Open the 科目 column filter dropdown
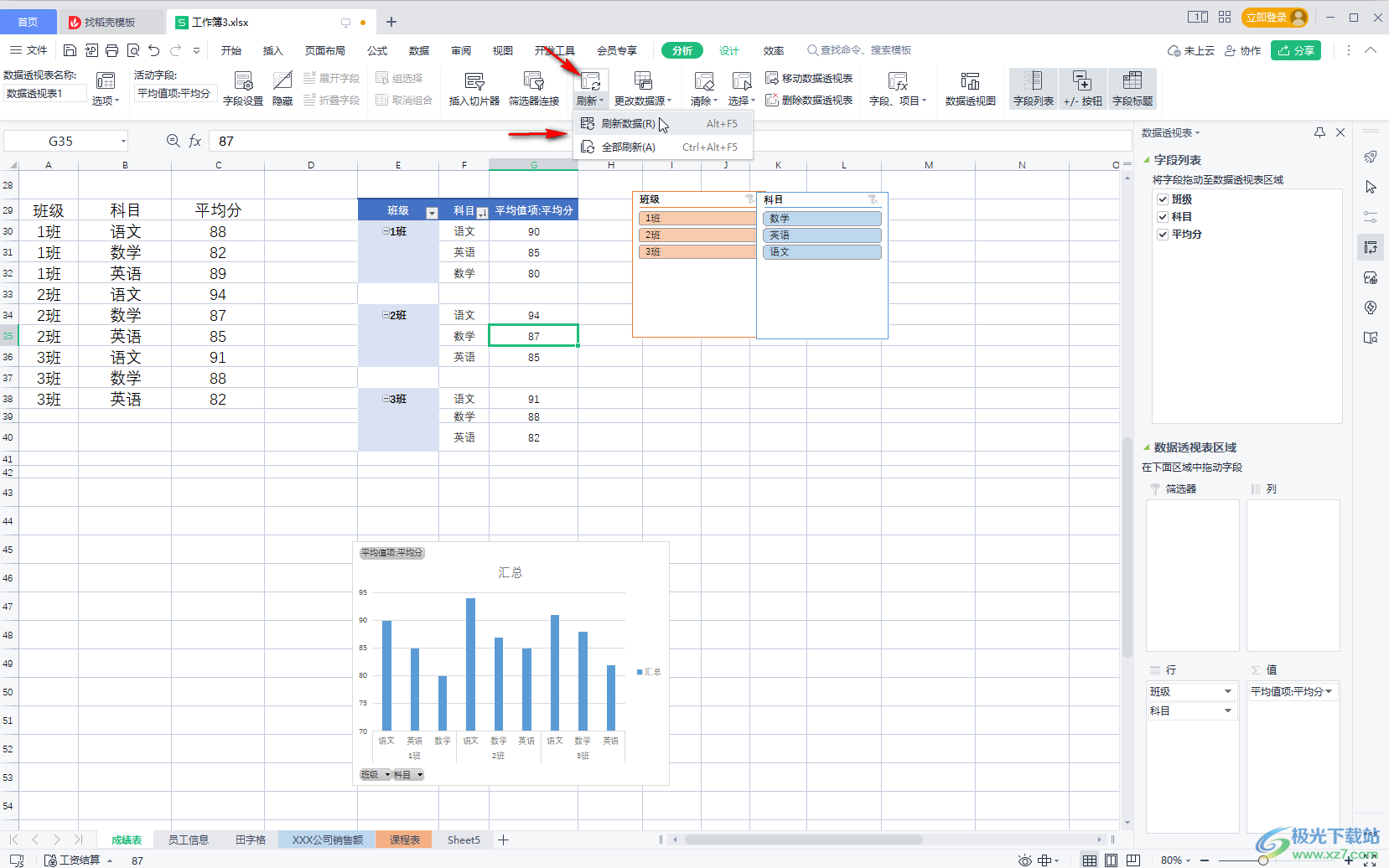 [482, 213]
